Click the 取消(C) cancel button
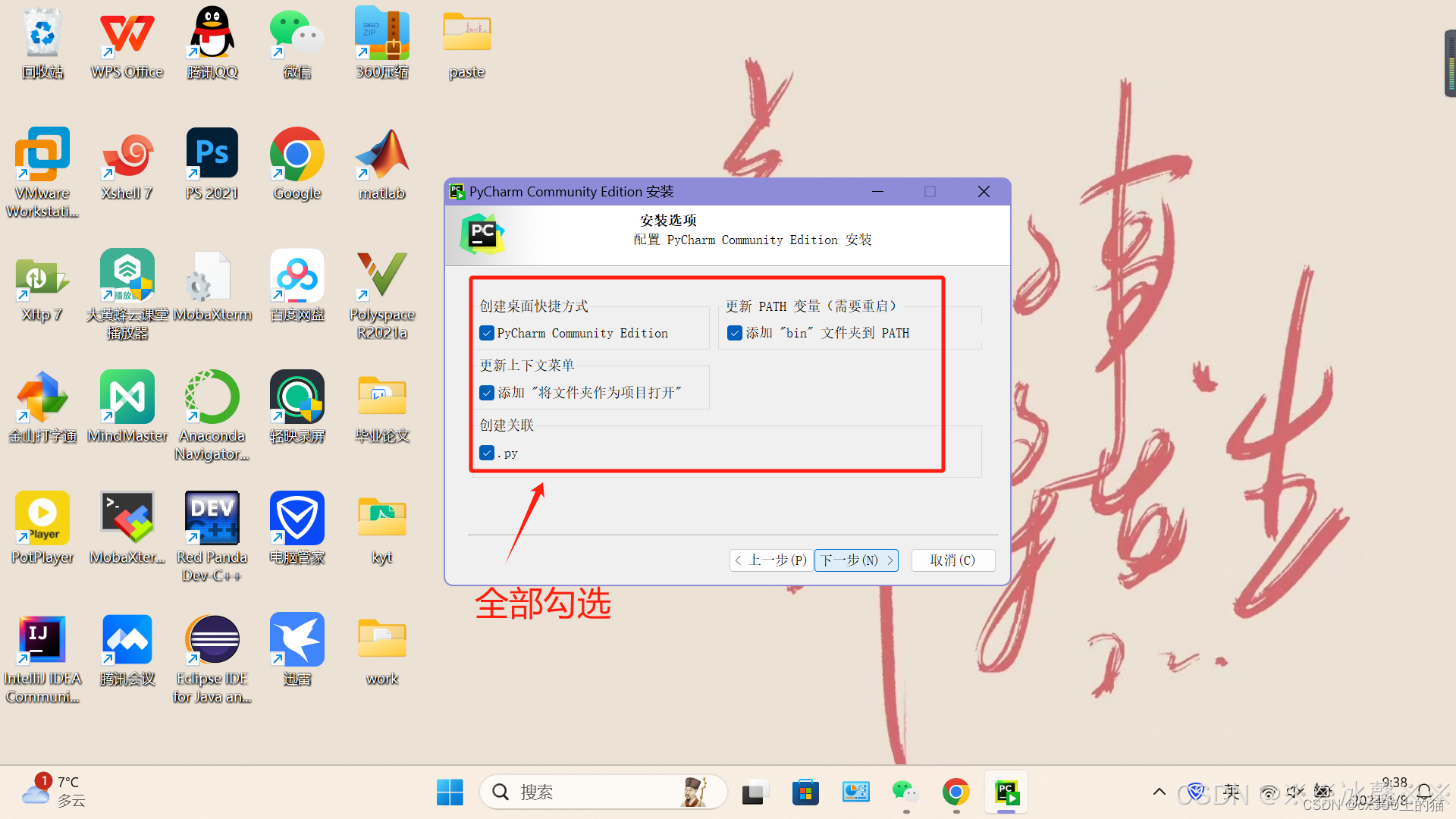Viewport: 1456px width, 819px height. click(952, 560)
